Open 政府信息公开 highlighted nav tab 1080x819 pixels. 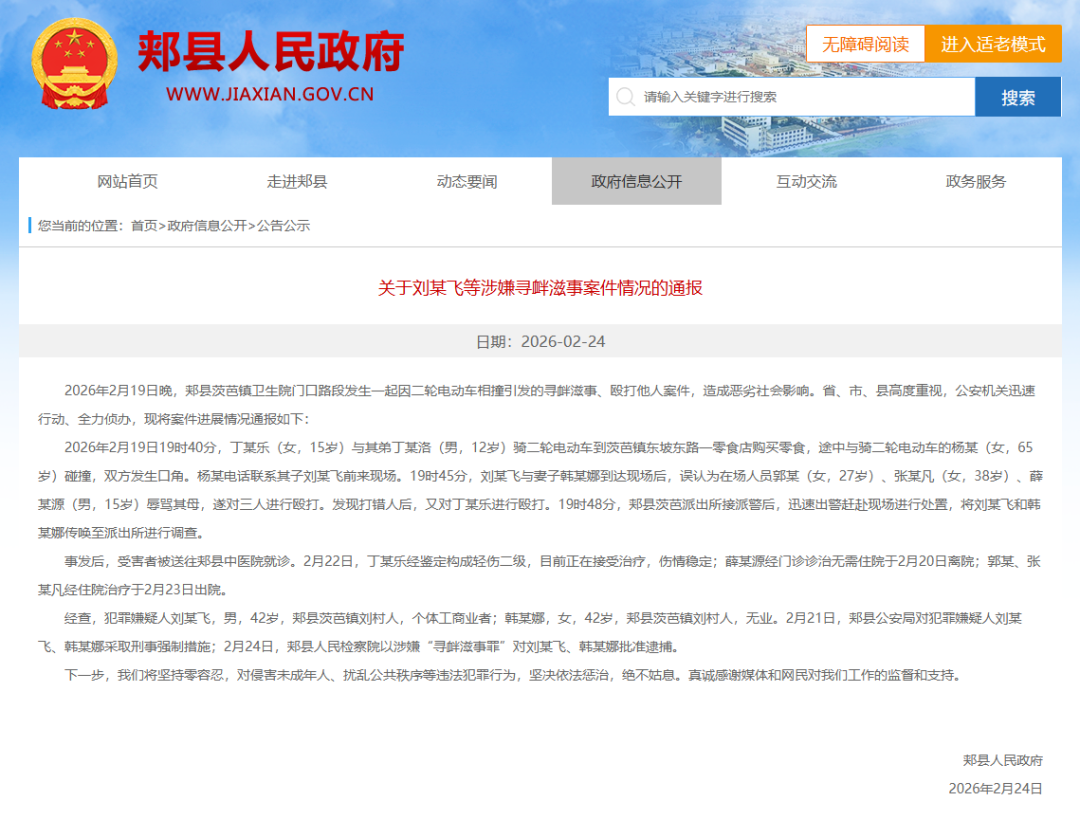[636, 181]
